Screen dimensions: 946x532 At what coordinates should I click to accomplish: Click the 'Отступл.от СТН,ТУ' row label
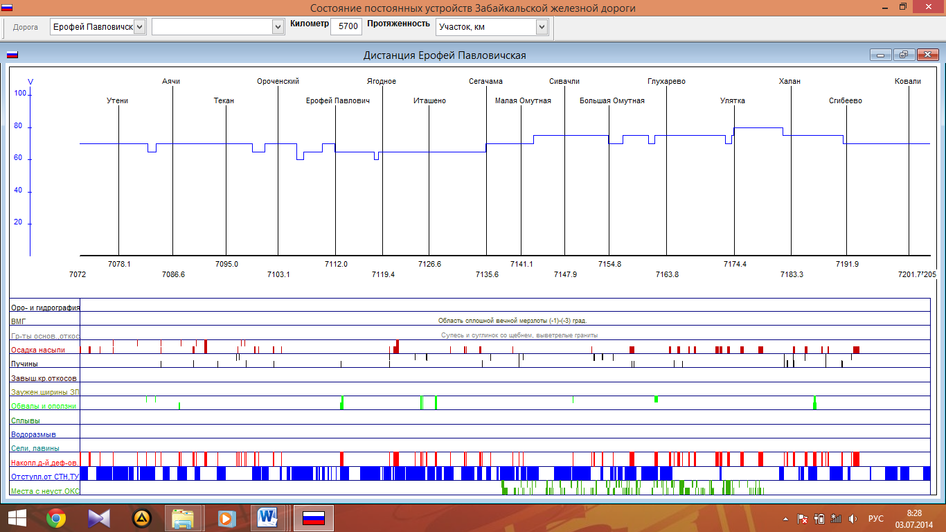tap(44, 477)
